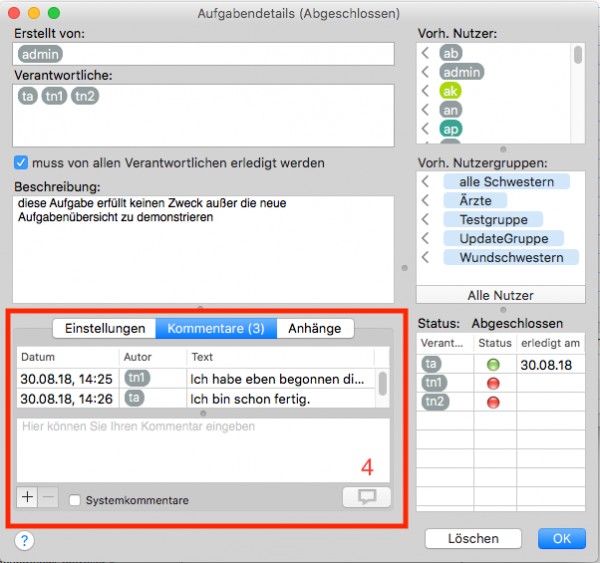Focus the comment input text field

click(203, 450)
